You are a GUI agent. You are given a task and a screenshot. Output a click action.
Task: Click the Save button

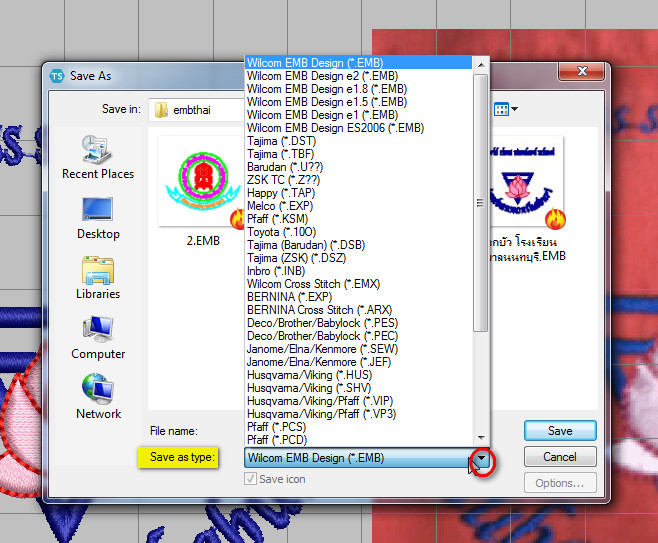click(560, 431)
